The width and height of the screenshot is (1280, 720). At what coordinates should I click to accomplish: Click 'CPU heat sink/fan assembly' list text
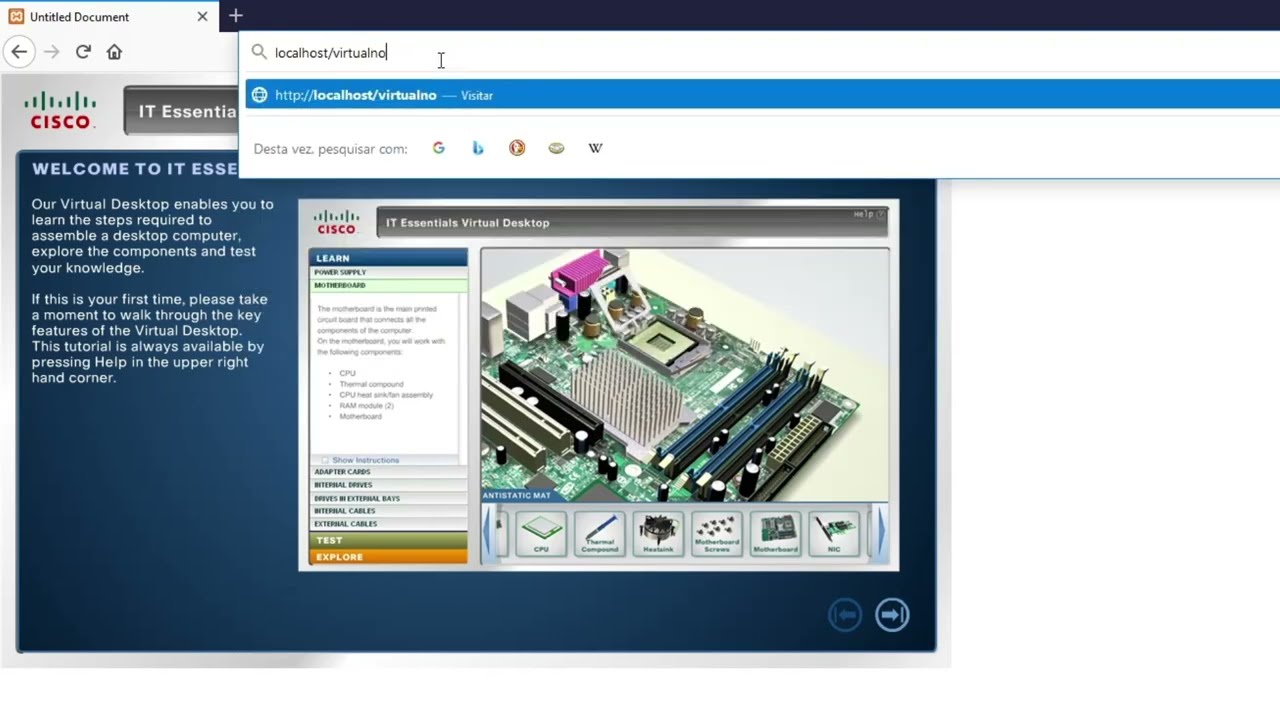386,395
